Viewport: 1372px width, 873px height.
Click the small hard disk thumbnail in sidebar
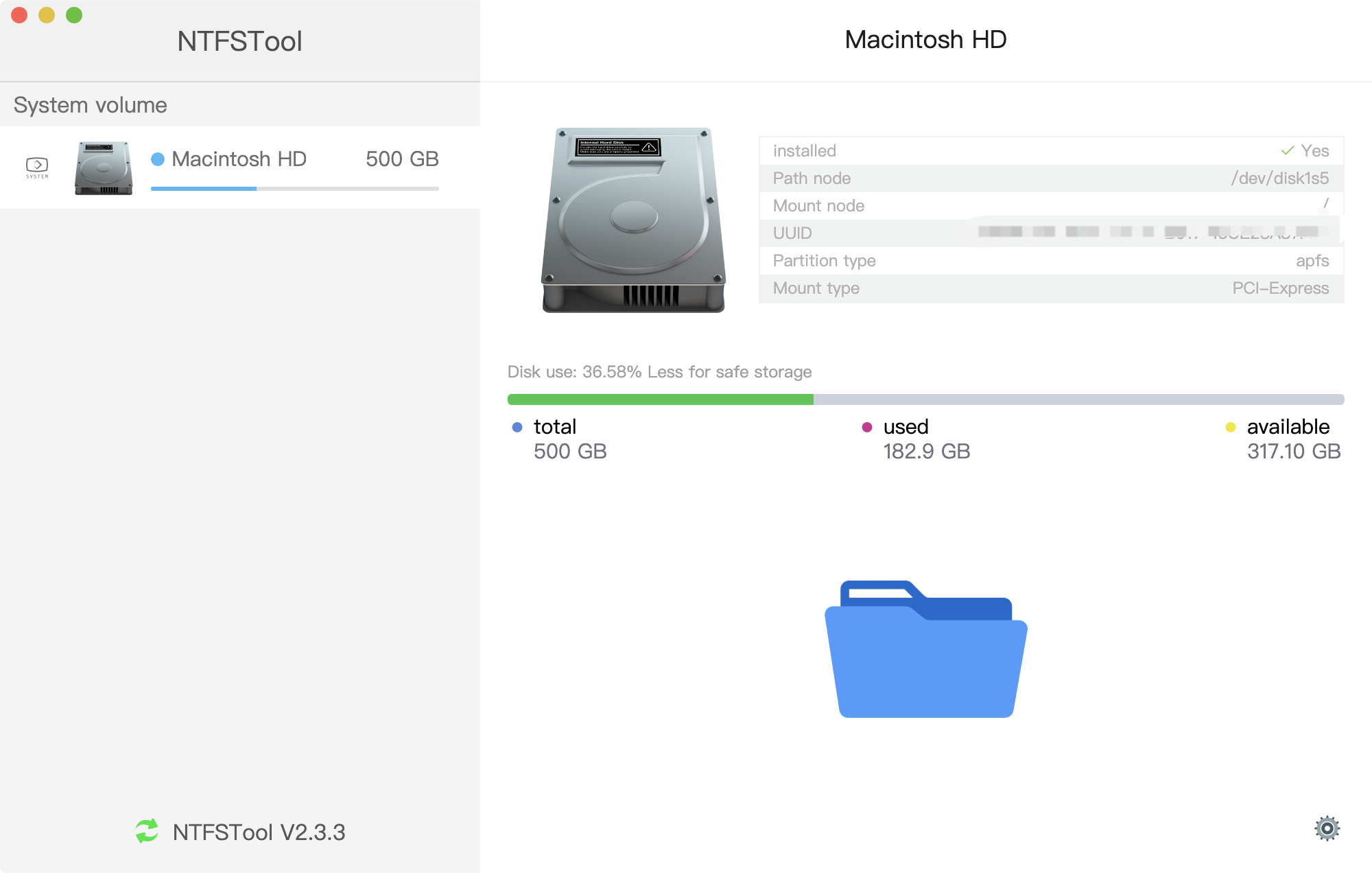point(104,168)
